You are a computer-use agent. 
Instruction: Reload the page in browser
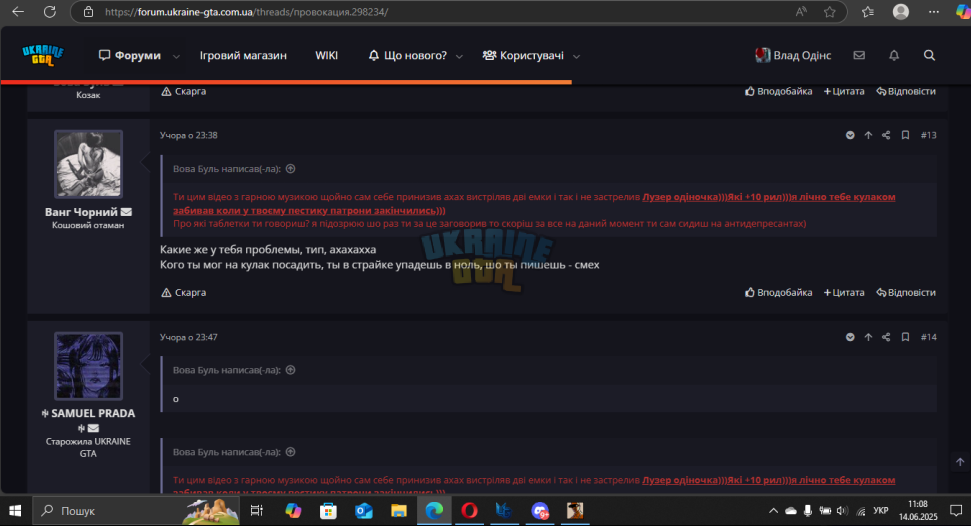(50, 12)
